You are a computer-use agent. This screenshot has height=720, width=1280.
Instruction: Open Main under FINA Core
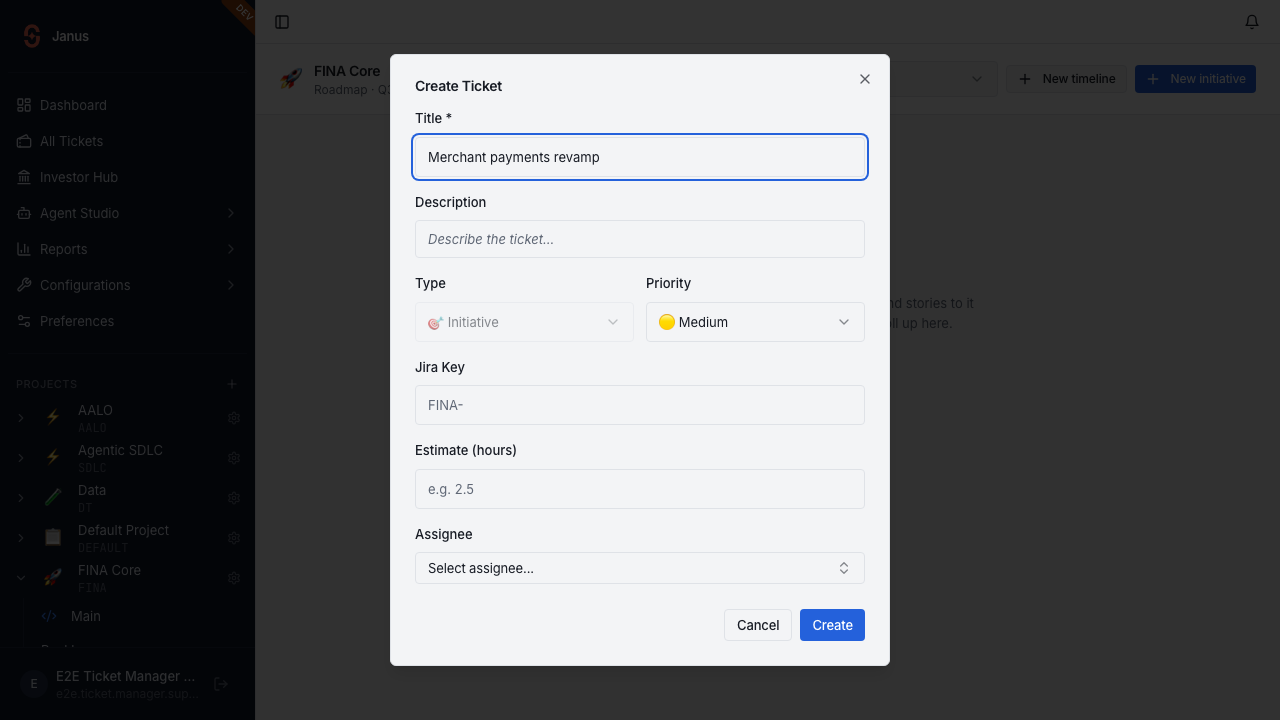click(x=86, y=616)
